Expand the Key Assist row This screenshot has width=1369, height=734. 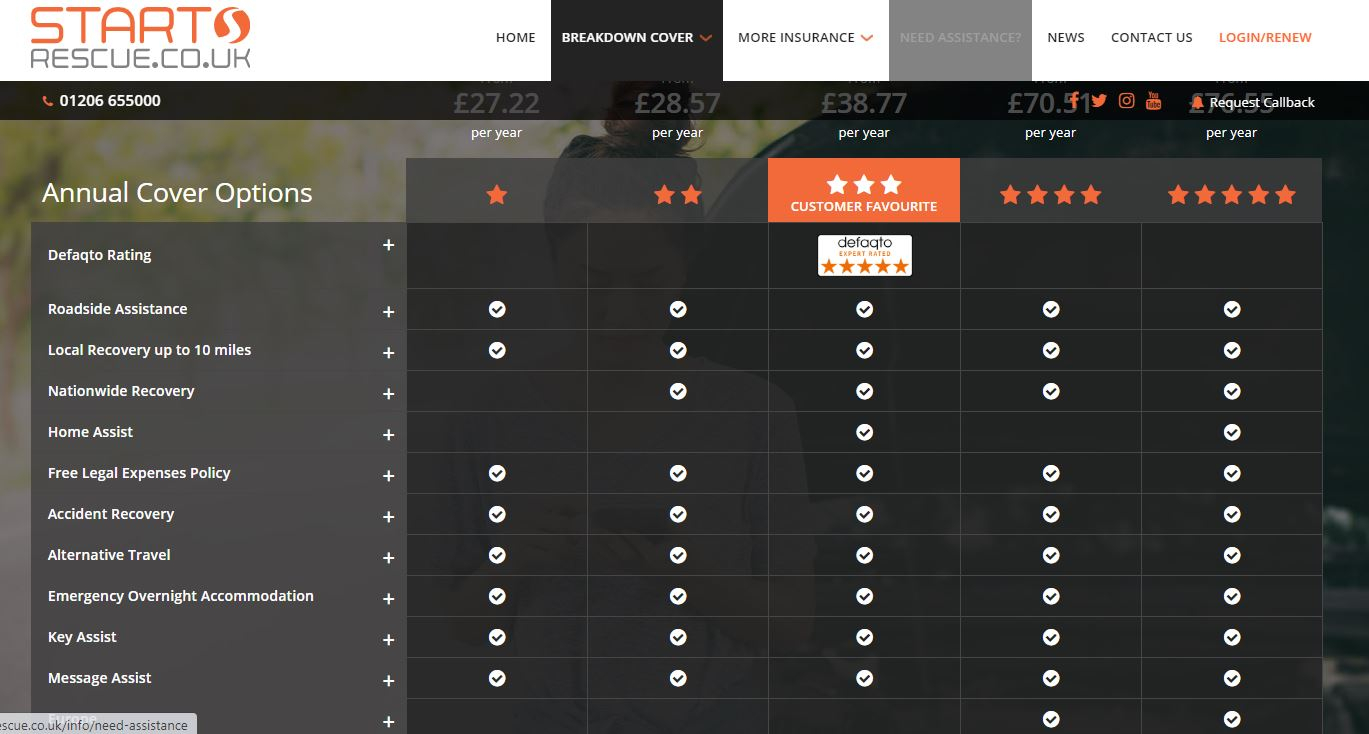coord(388,640)
